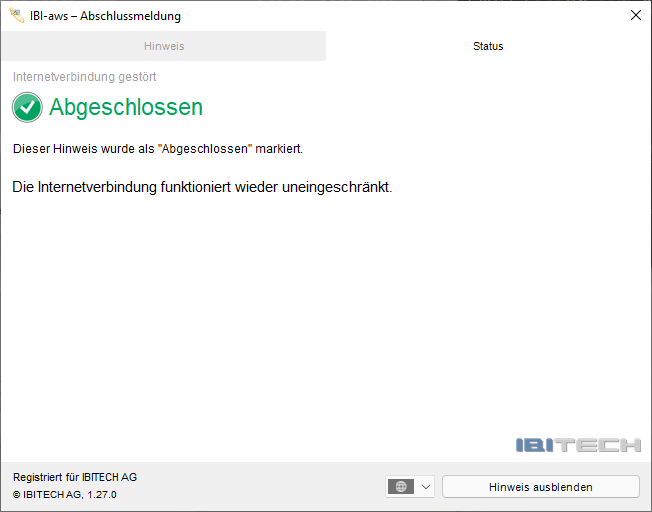Select the Status tab
Screen dimensions: 652x512
(x=488, y=46)
